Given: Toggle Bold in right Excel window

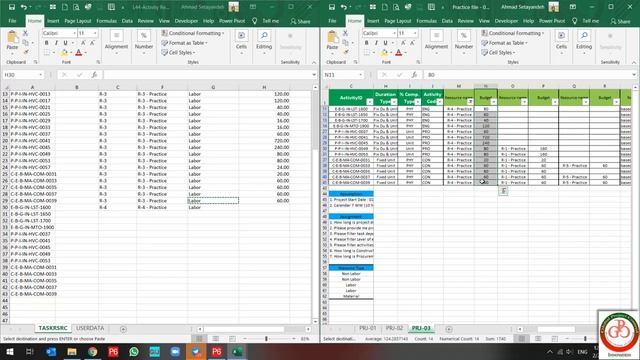Looking at the screenshot, I should coord(367,43).
